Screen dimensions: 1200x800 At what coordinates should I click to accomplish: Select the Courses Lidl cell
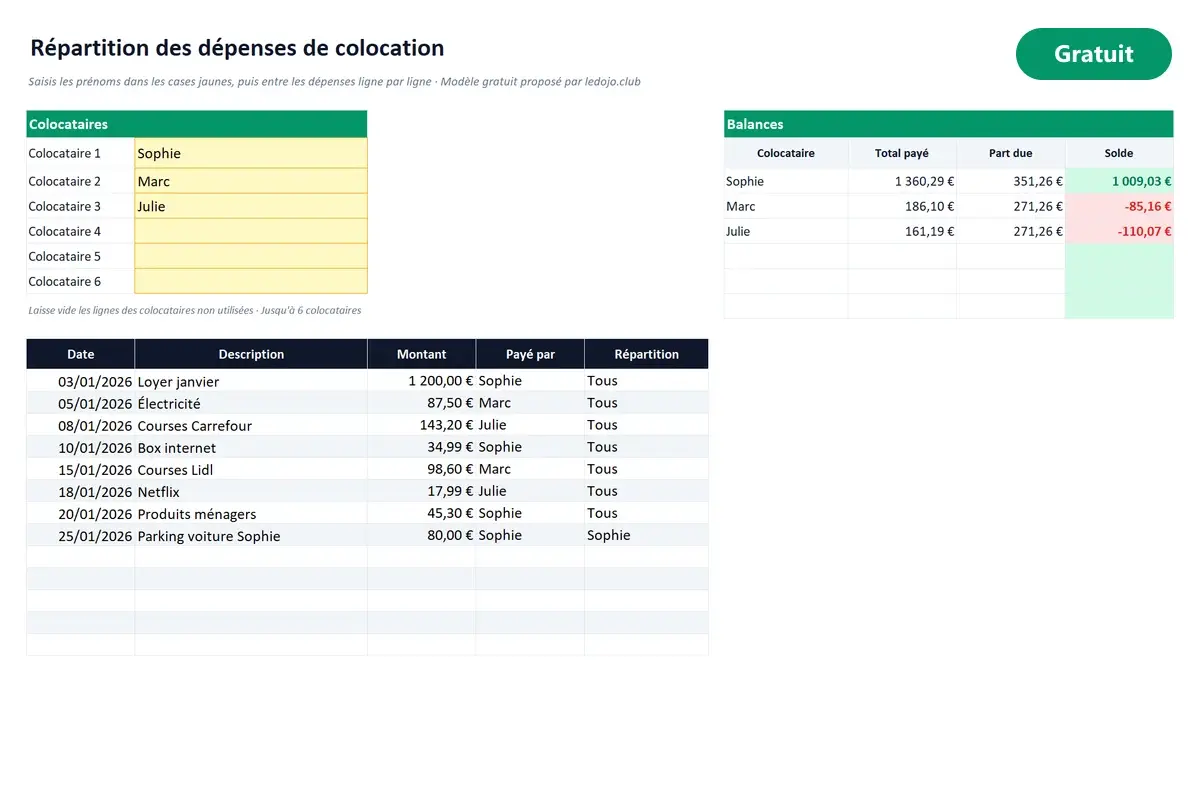[x=251, y=469]
